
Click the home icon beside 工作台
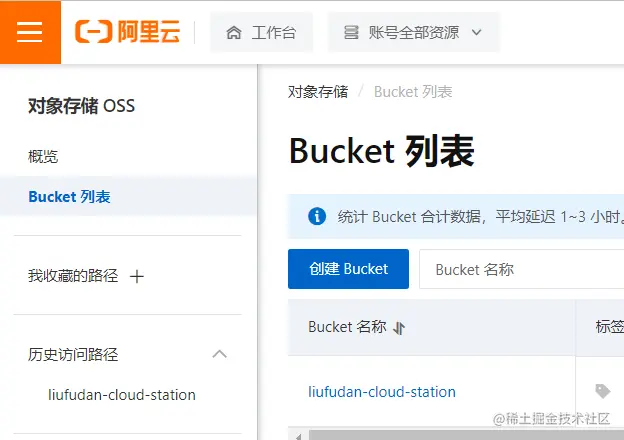point(234,33)
